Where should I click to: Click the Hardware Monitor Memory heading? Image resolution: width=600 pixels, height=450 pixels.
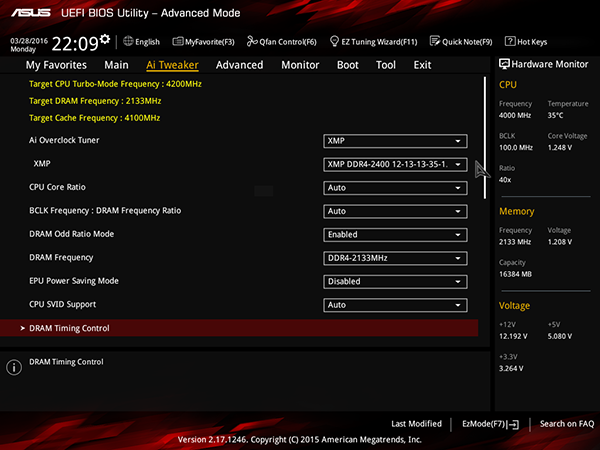click(x=517, y=211)
